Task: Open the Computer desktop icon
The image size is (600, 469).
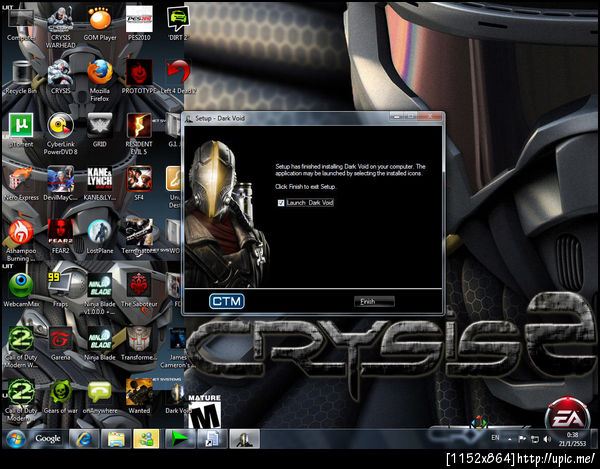Action: click(x=21, y=24)
